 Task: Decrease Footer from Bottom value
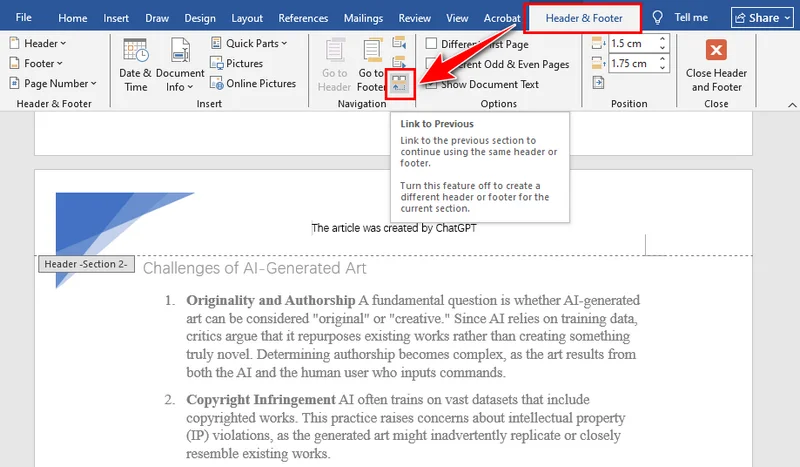[662, 67]
